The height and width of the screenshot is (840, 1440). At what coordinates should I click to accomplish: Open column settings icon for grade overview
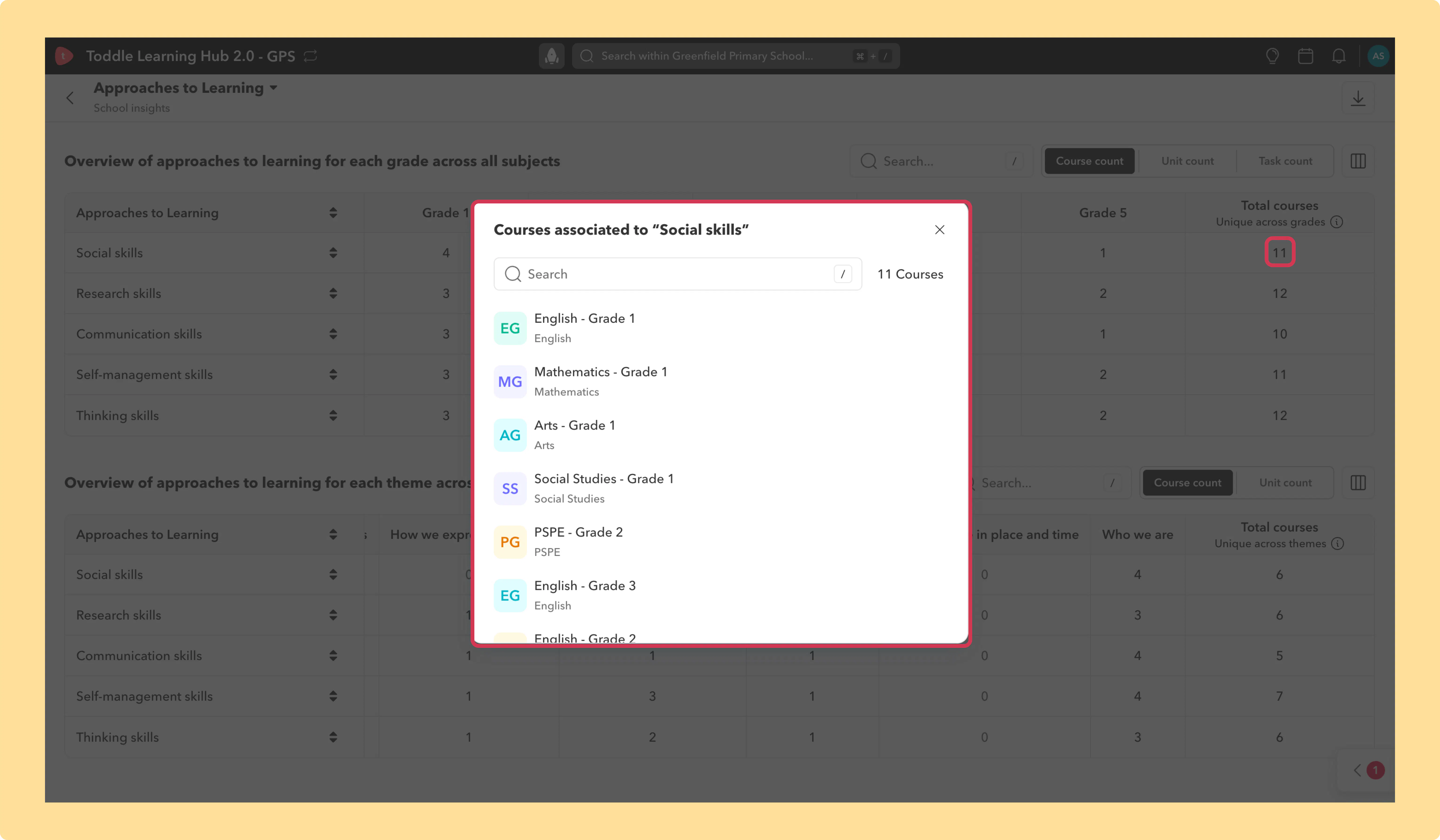(x=1358, y=161)
